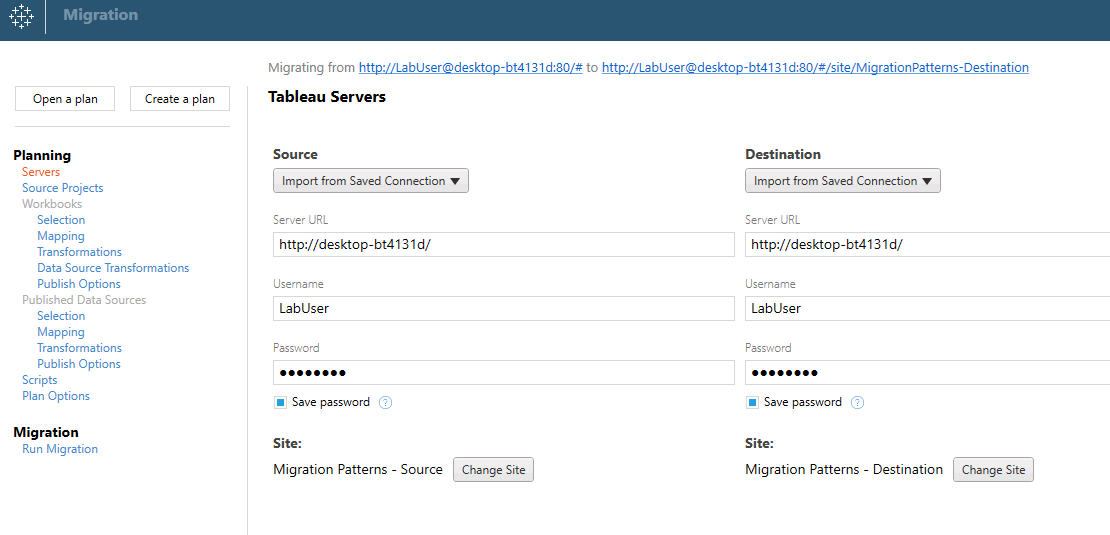Screen dimensions: 1110x535
Task: Expand Destination Import from Saved Connection dropdown
Action: point(842,181)
